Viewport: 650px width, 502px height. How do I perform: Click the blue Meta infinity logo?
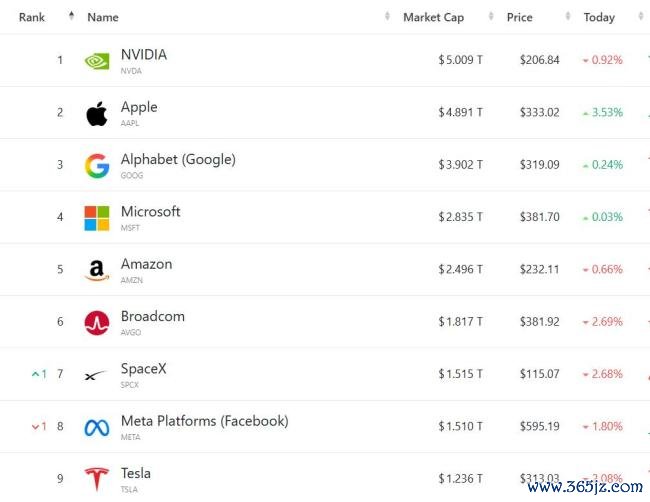point(97,428)
